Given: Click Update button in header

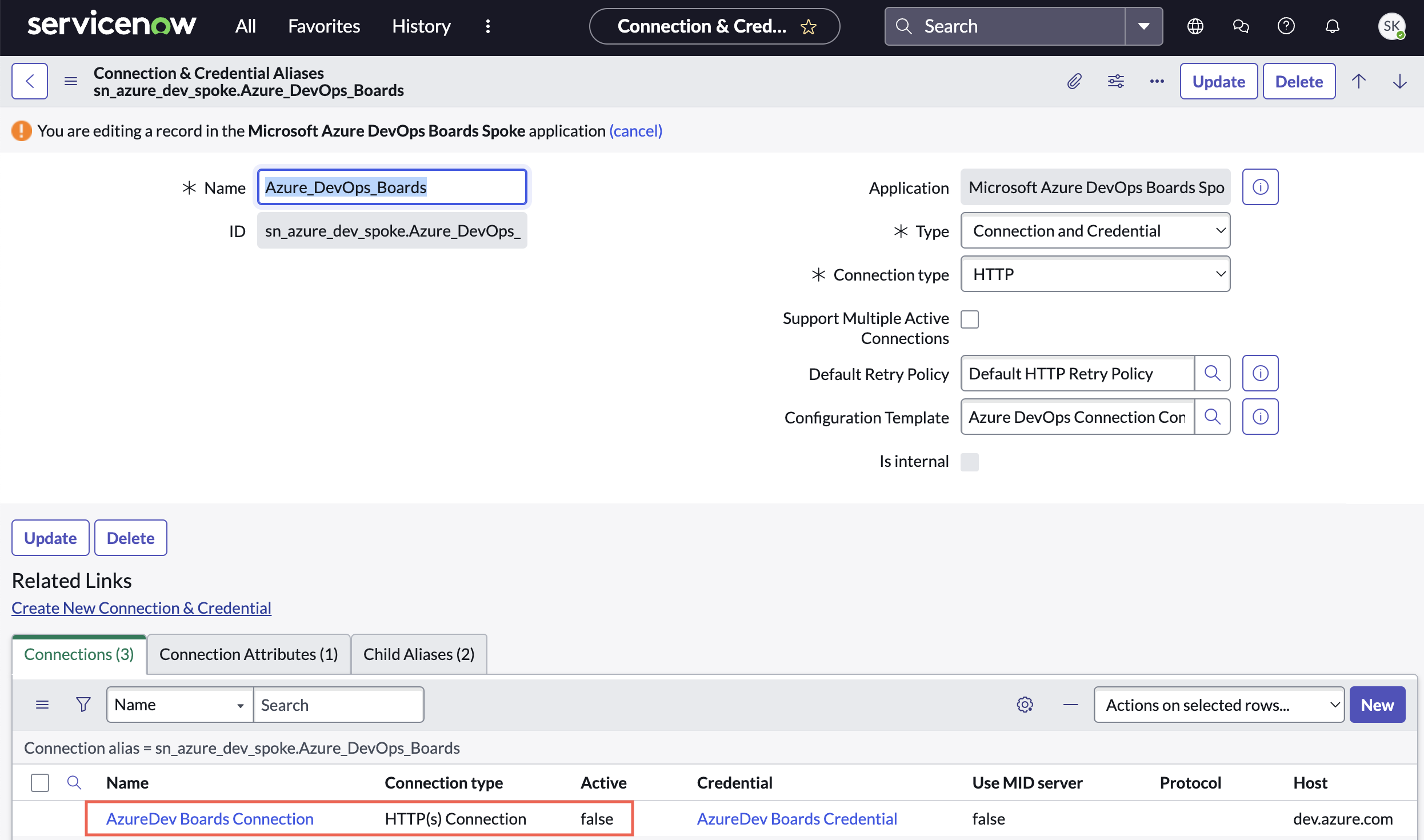Looking at the screenshot, I should coord(1219,81).
